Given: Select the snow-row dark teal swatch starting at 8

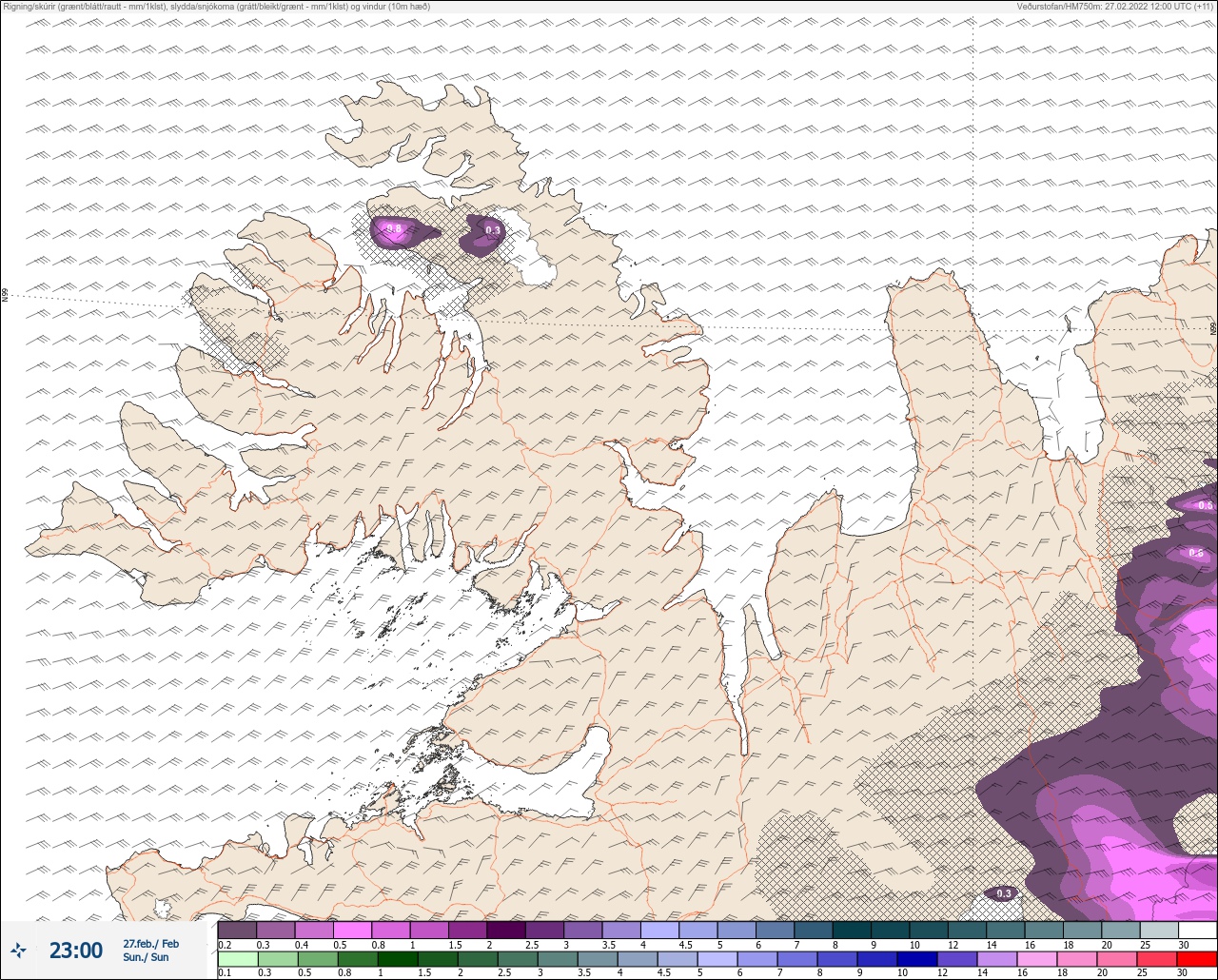Looking at the screenshot, I should [x=853, y=930].
